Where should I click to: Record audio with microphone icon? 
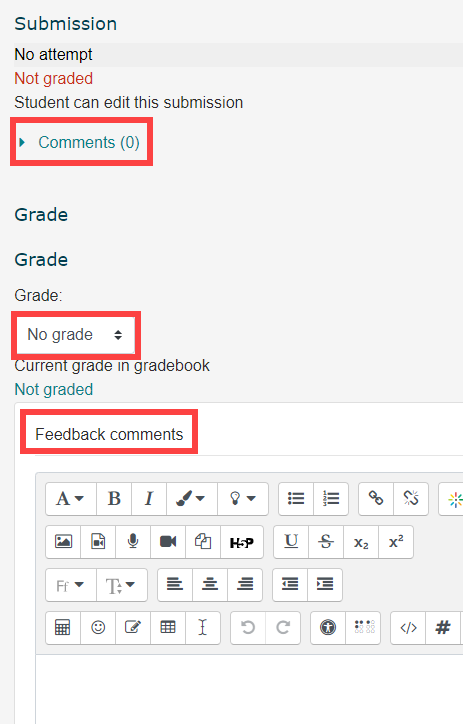coord(133,542)
